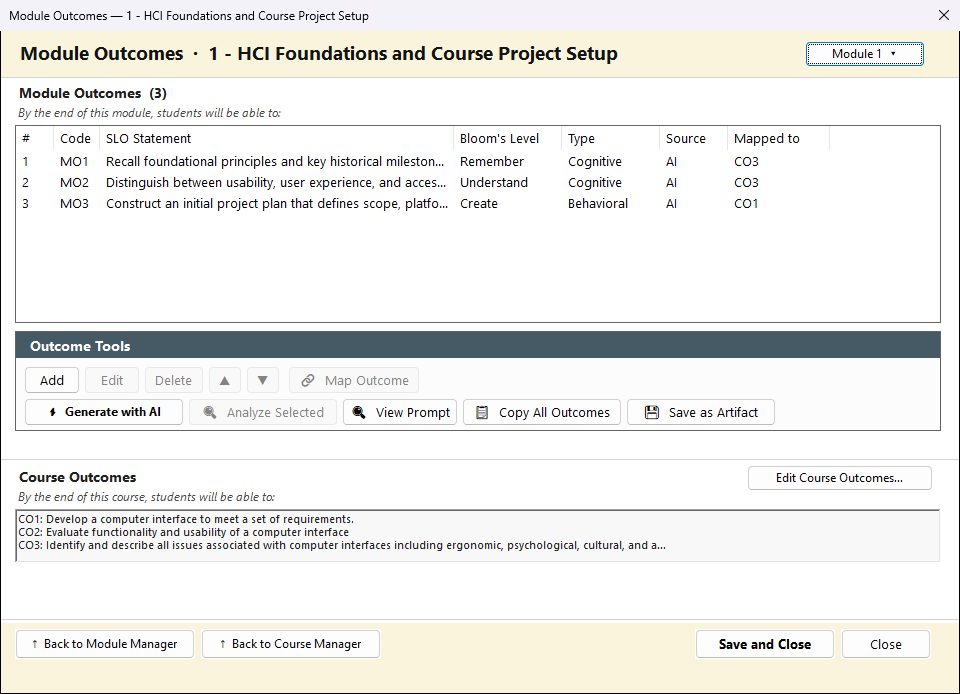
Task: Go Back to Module Manager
Action: 105,644
